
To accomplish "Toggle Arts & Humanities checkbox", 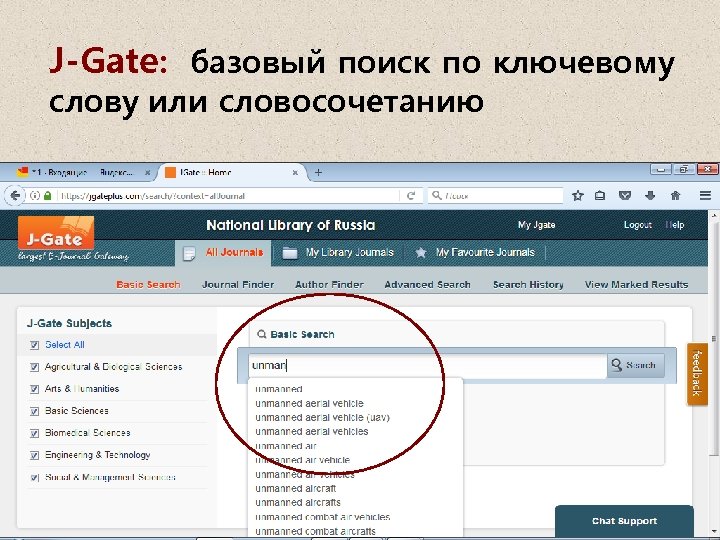I will tap(34, 389).
